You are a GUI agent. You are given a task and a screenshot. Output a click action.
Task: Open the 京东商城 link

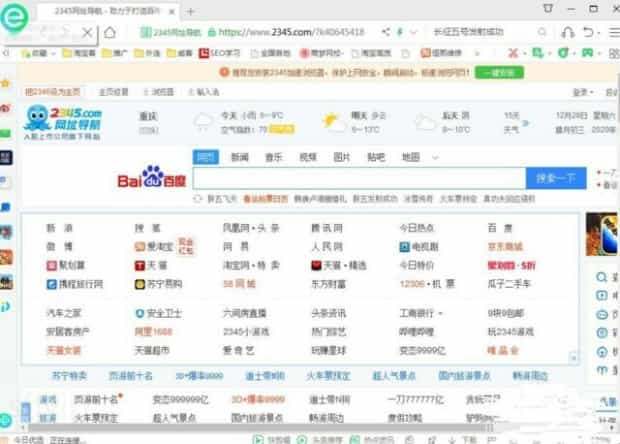(505, 247)
